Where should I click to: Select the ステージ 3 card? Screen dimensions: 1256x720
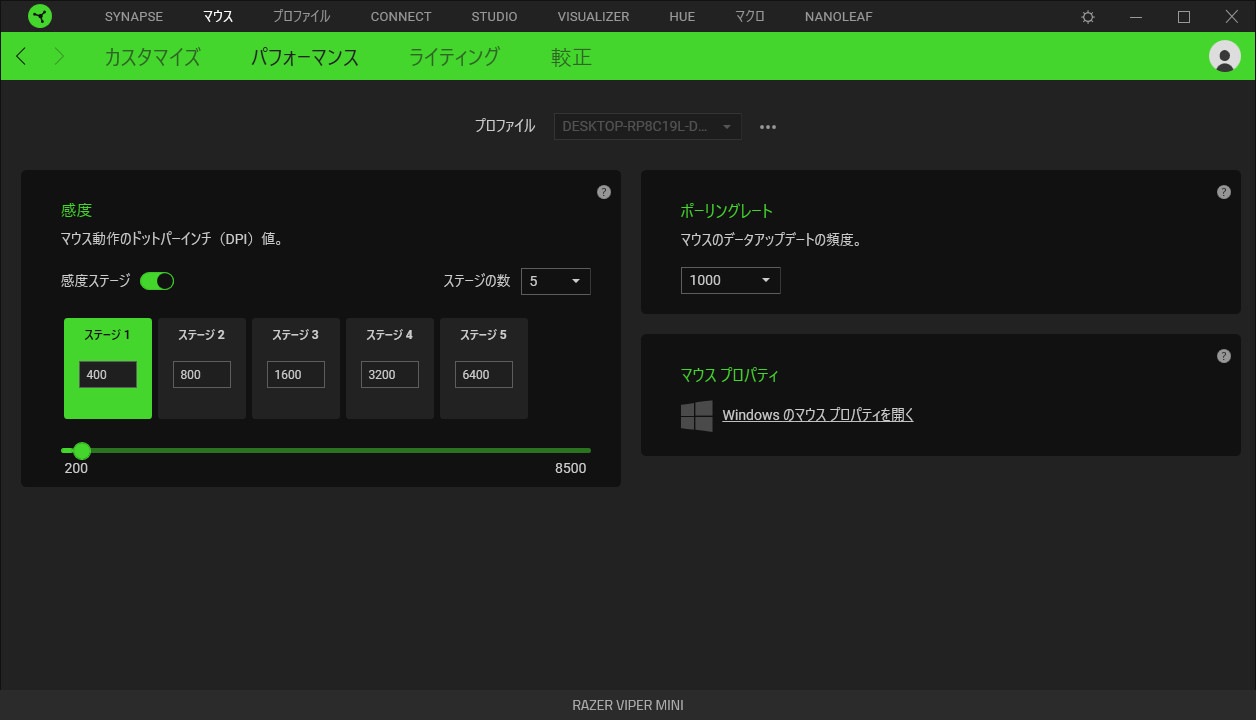coord(296,368)
